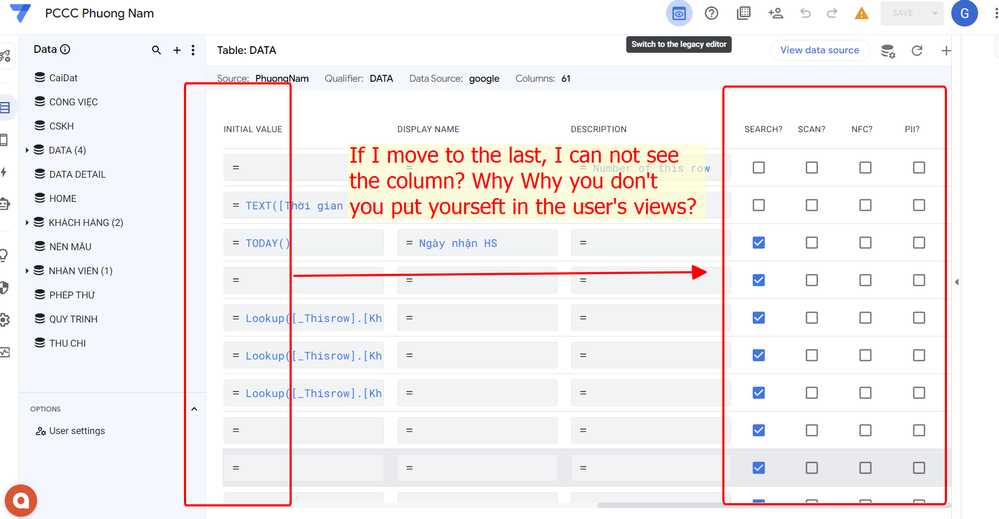The width and height of the screenshot is (999, 519).
Task: Select the DATA DETAIL table
Action: click(x=77, y=174)
